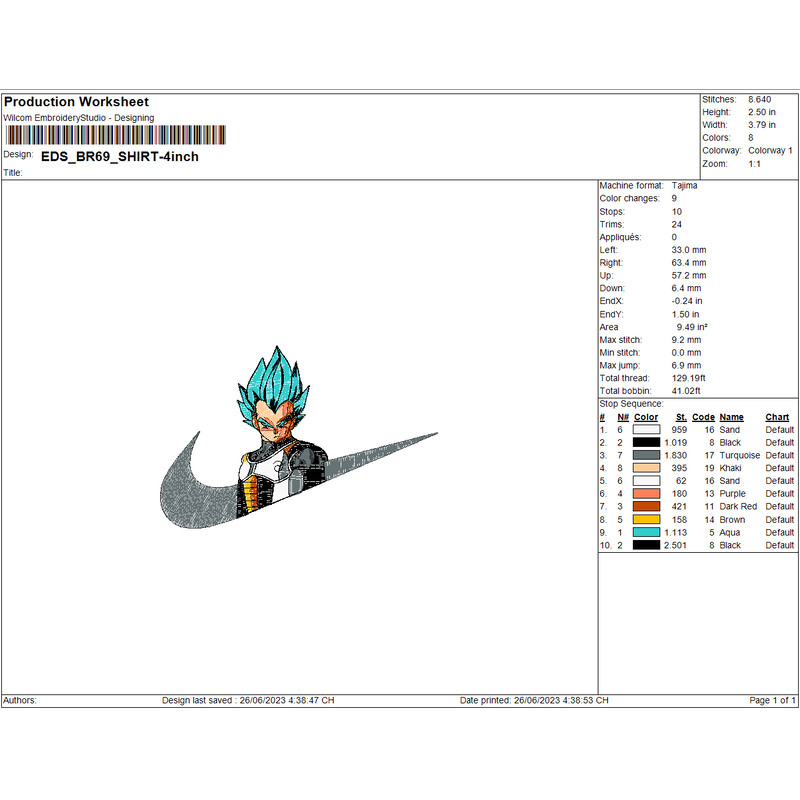Select the design name EDS_BR69_SHIRT-4inch
The width and height of the screenshot is (800, 800).
119,157
